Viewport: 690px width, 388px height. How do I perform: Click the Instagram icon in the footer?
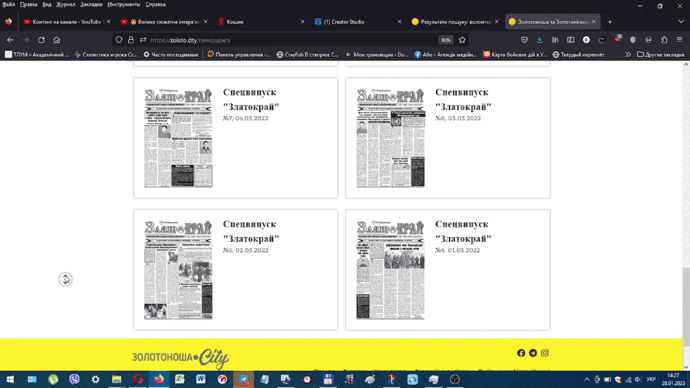point(545,353)
